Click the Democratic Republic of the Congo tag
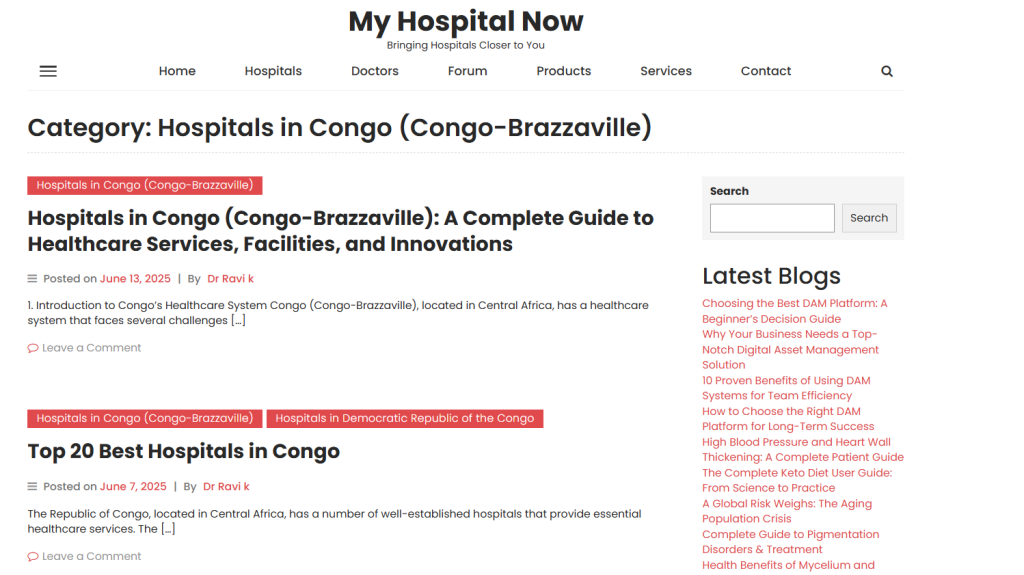The height and width of the screenshot is (575, 1024). [404, 419]
